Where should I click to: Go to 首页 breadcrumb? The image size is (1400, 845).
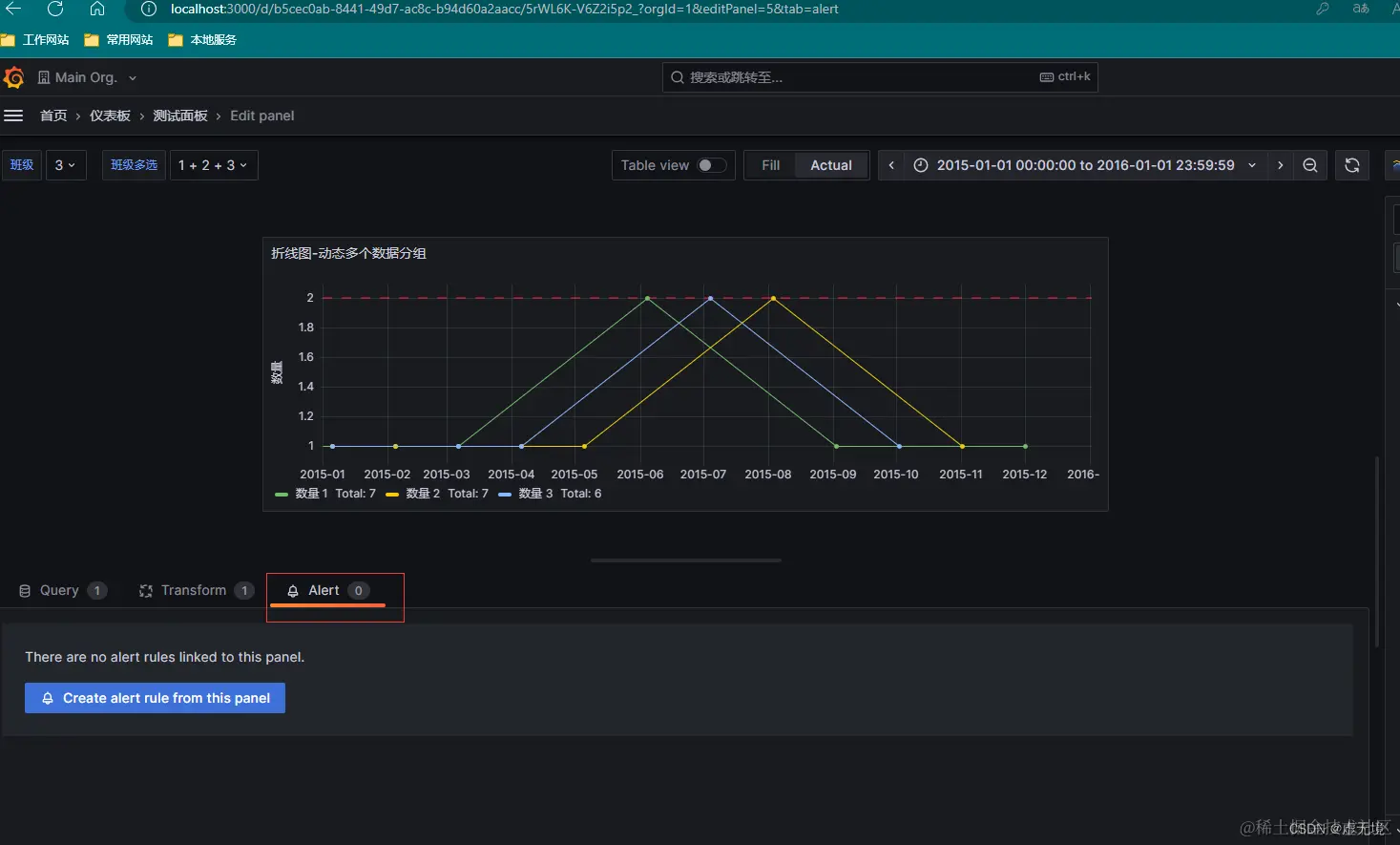[x=53, y=116]
